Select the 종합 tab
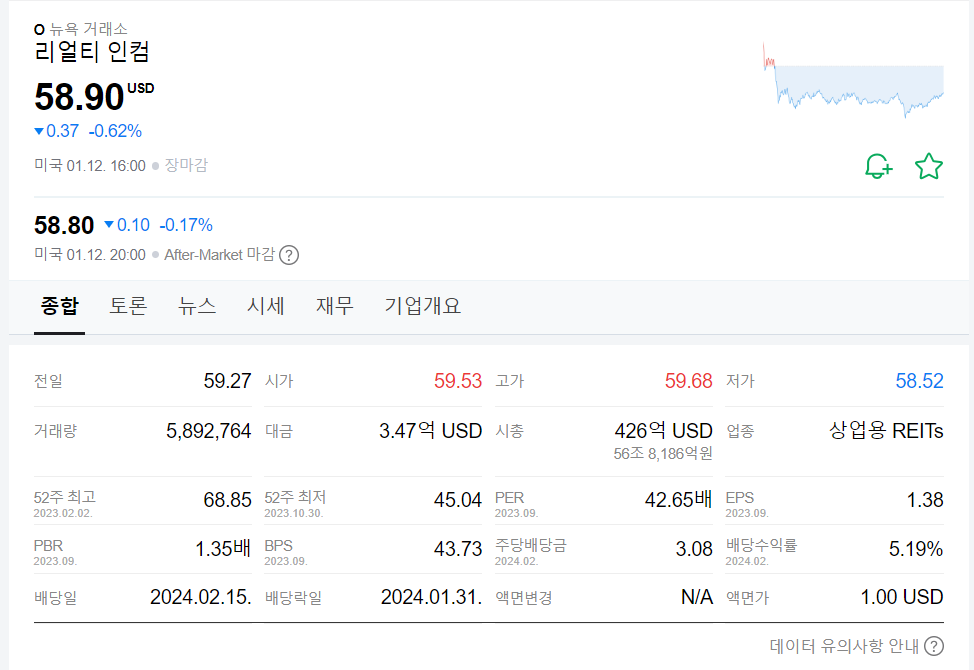Screen dimensions: 974x670 coord(60,306)
